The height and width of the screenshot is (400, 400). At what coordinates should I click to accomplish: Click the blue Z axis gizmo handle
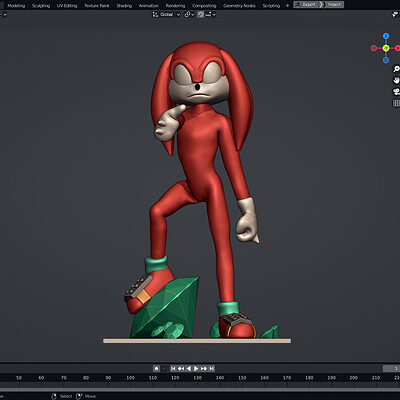[386, 36]
